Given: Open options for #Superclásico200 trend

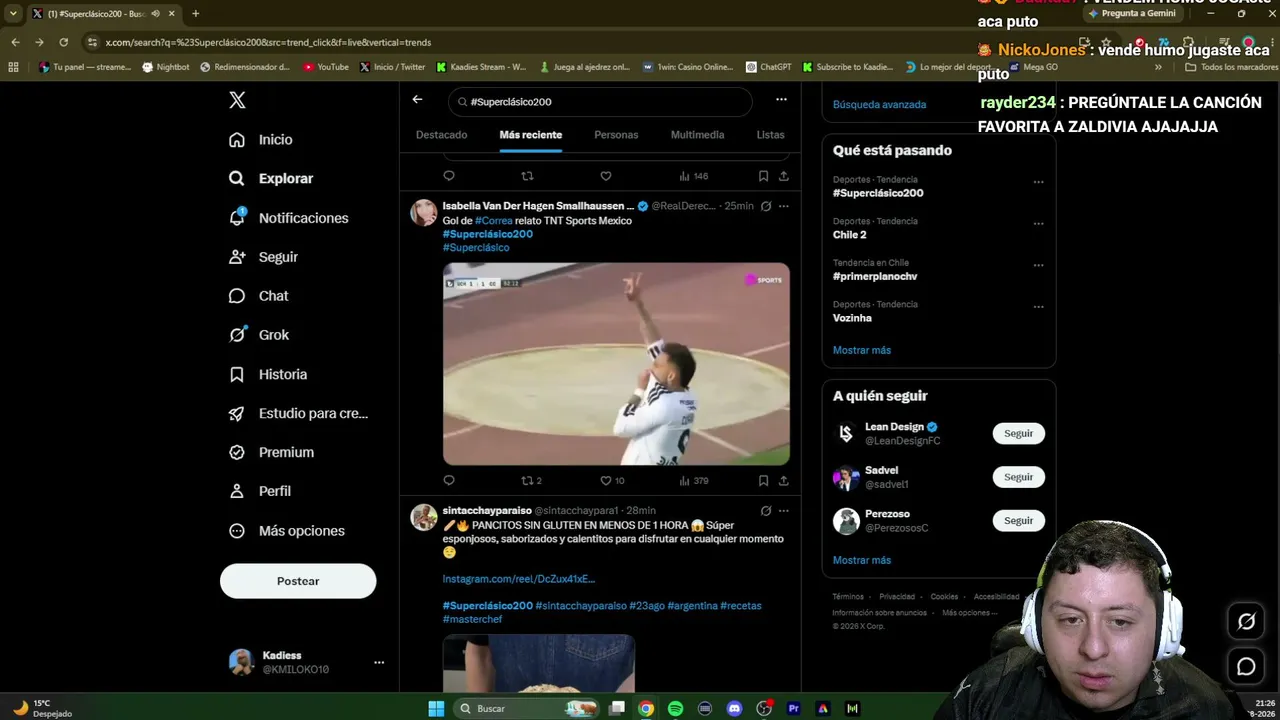Looking at the screenshot, I should [x=1038, y=182].
